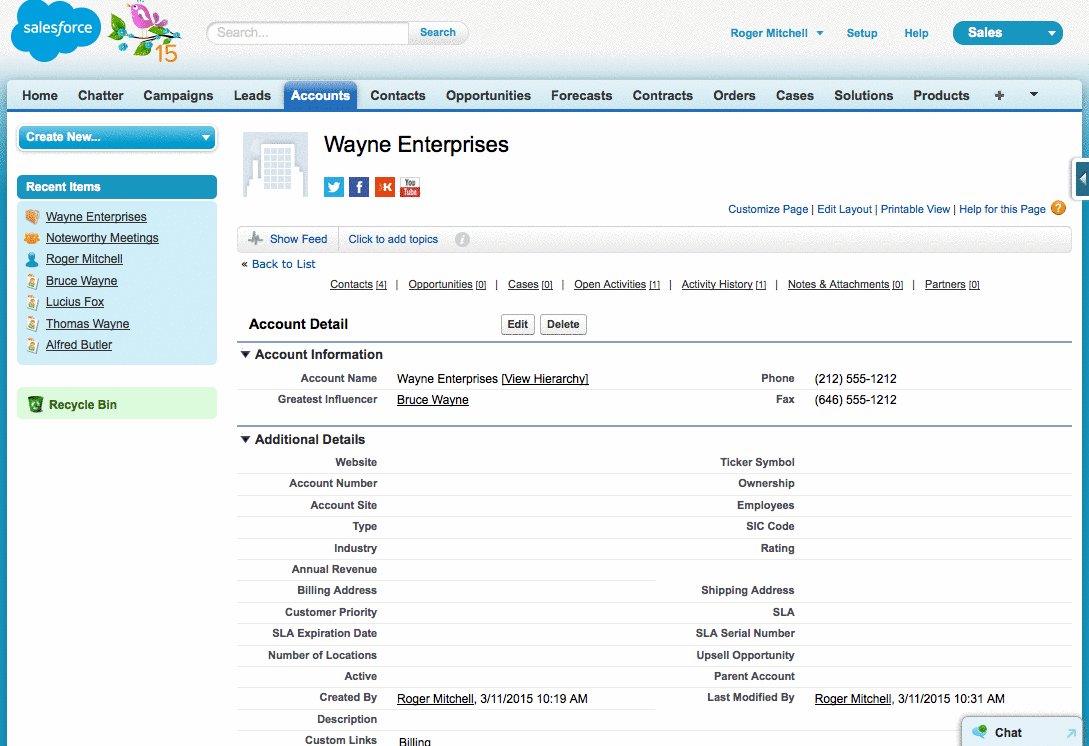The width and height of the screenshot is (1089, 746).
Task: Open the YouTube social icon
Action: coord(410,187)
